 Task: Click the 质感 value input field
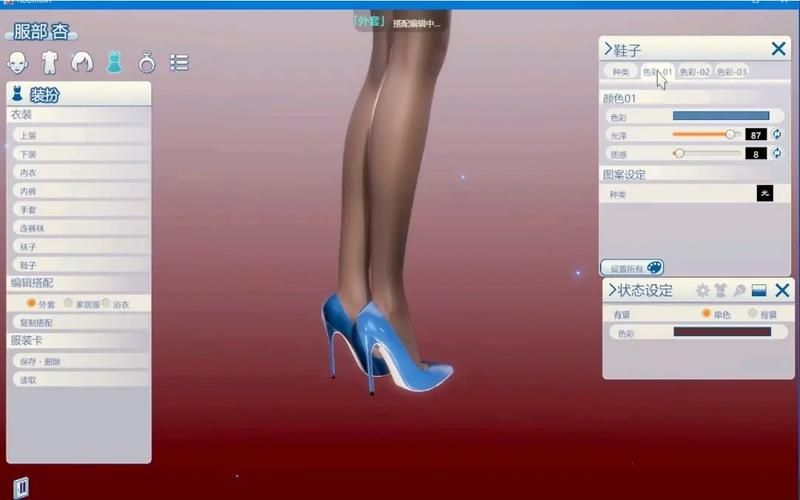click(x=755, y=154)
